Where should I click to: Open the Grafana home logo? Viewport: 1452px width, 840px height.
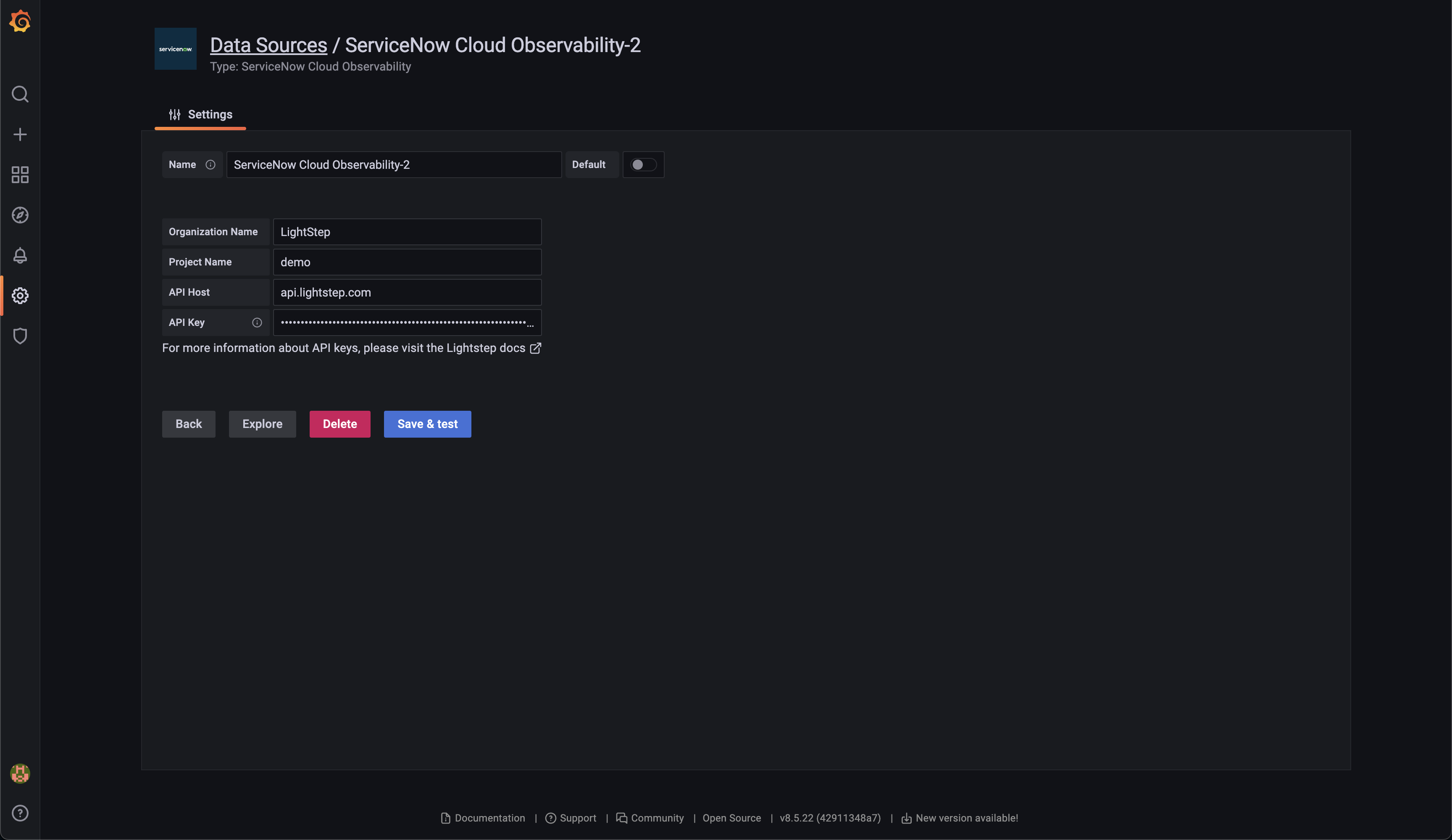(20, 21)
